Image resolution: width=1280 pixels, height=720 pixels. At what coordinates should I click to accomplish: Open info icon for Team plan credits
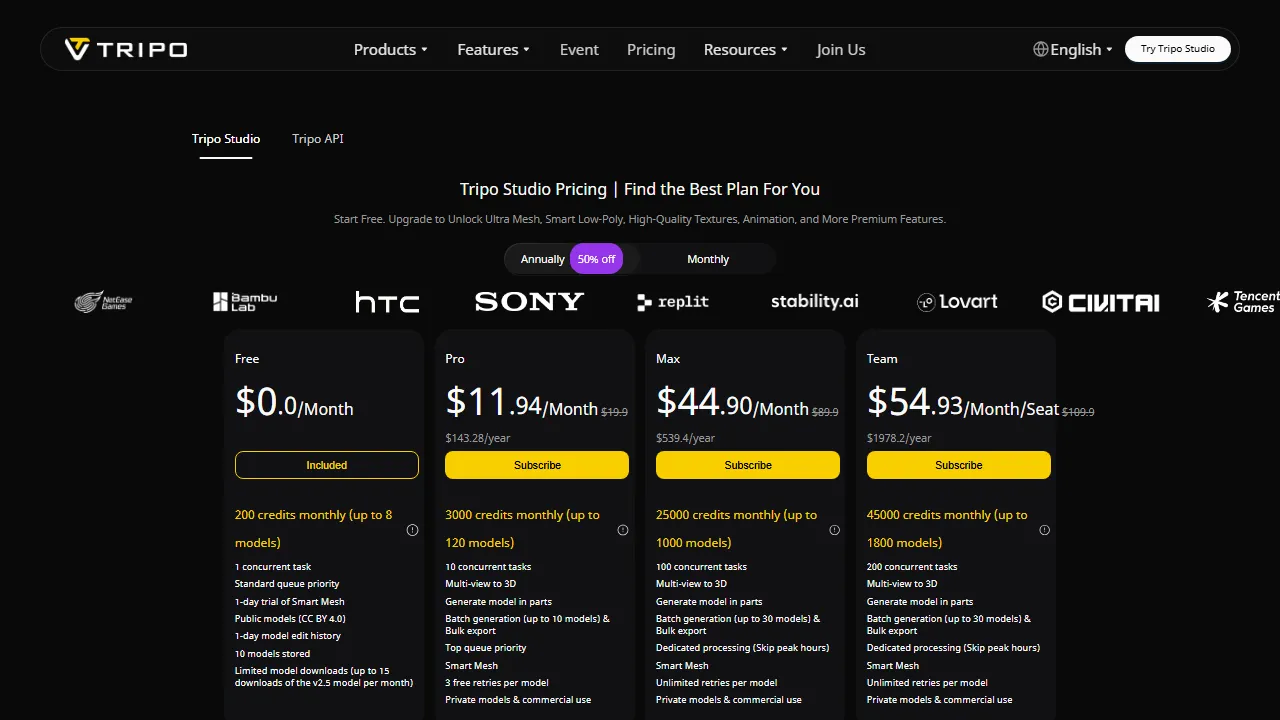coord(1045,530)
